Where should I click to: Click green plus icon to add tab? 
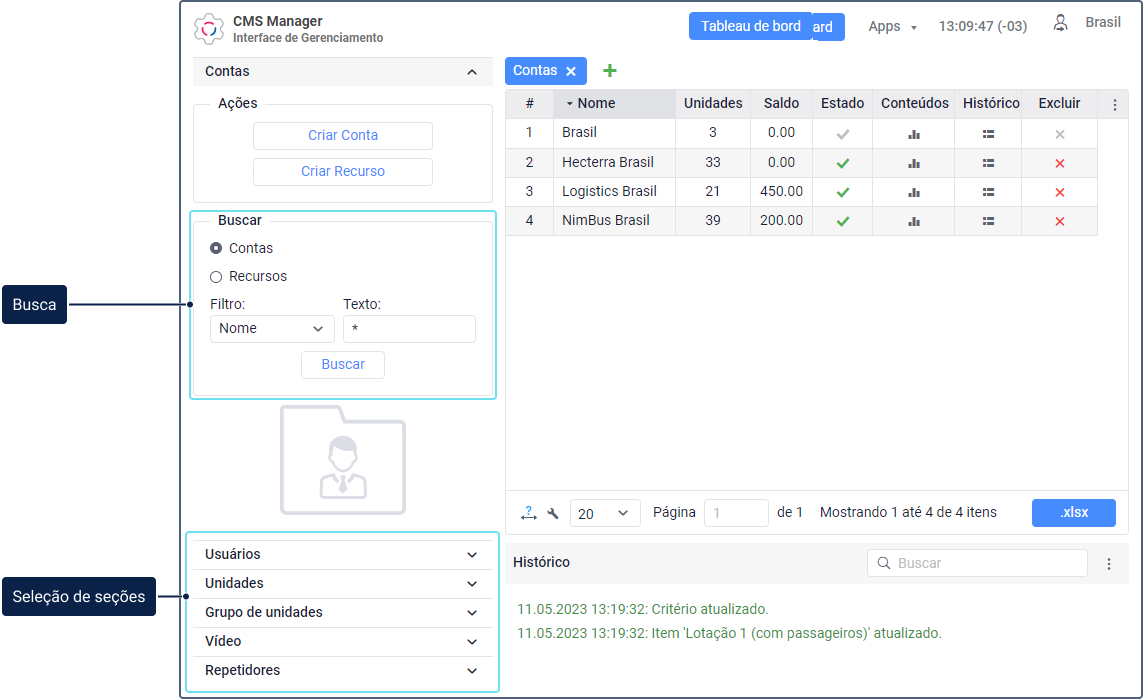(610, 71)
